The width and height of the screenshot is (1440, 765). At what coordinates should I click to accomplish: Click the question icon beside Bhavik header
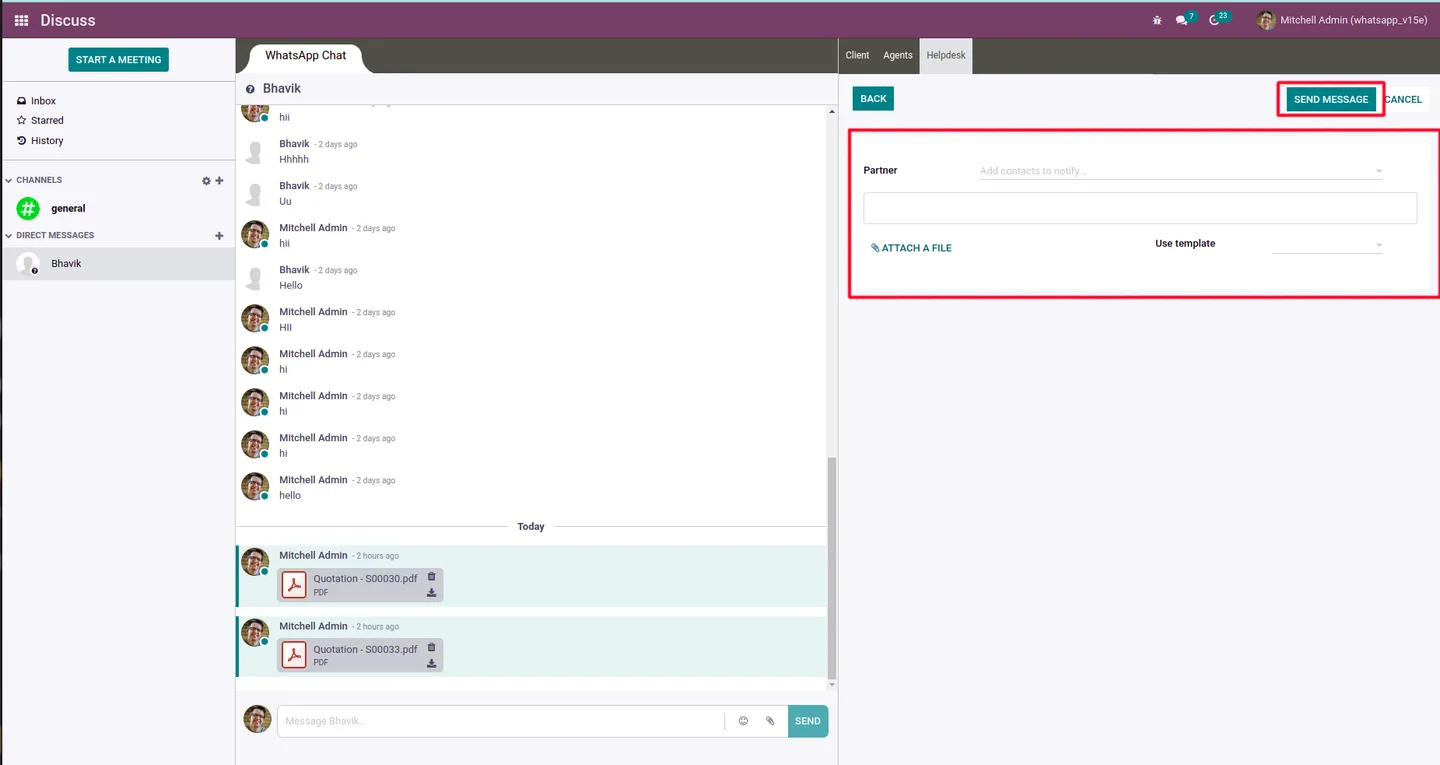coord(250,89)
